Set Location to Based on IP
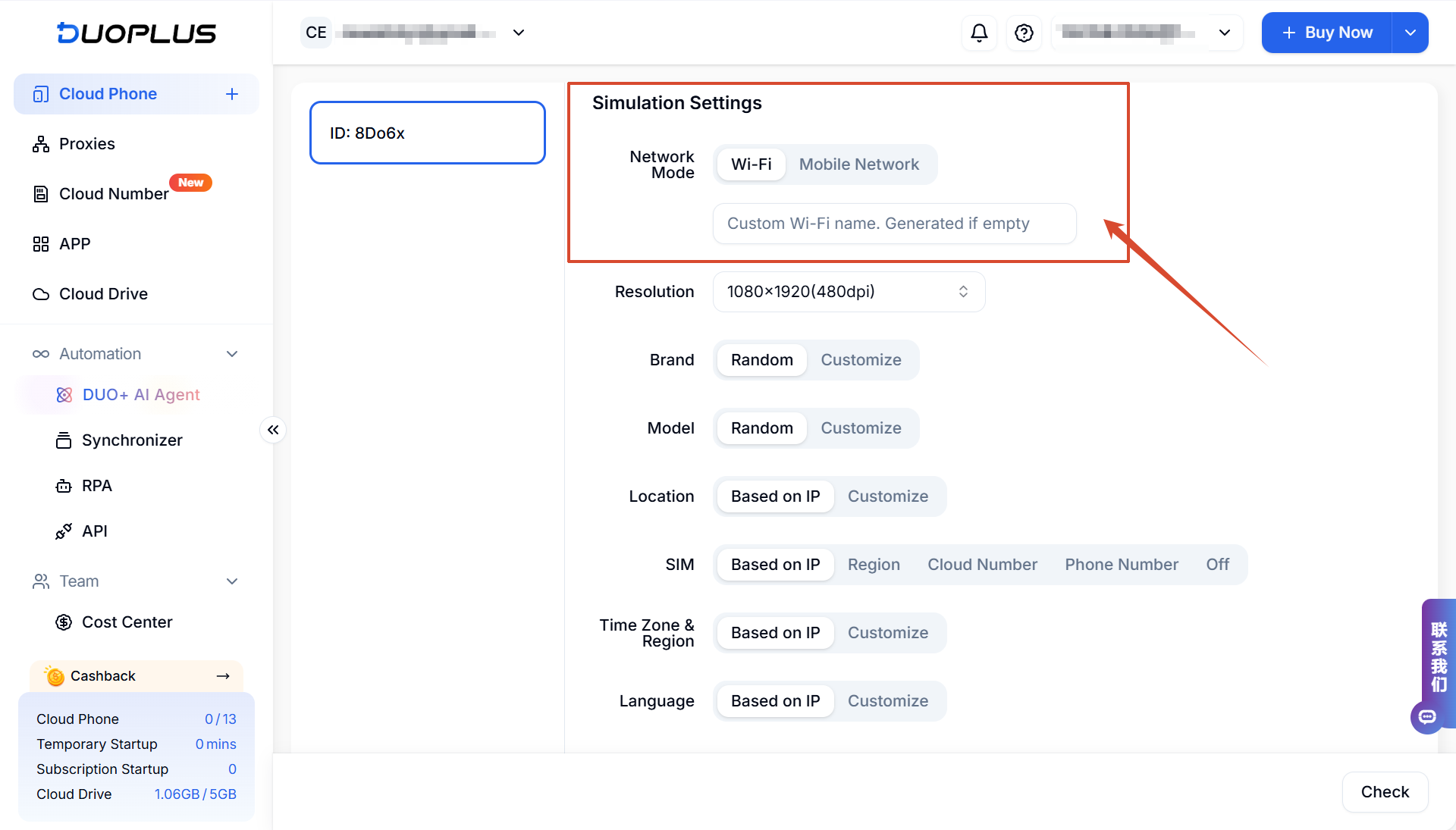Viewport: 1456px width, 830px height. 775,496
